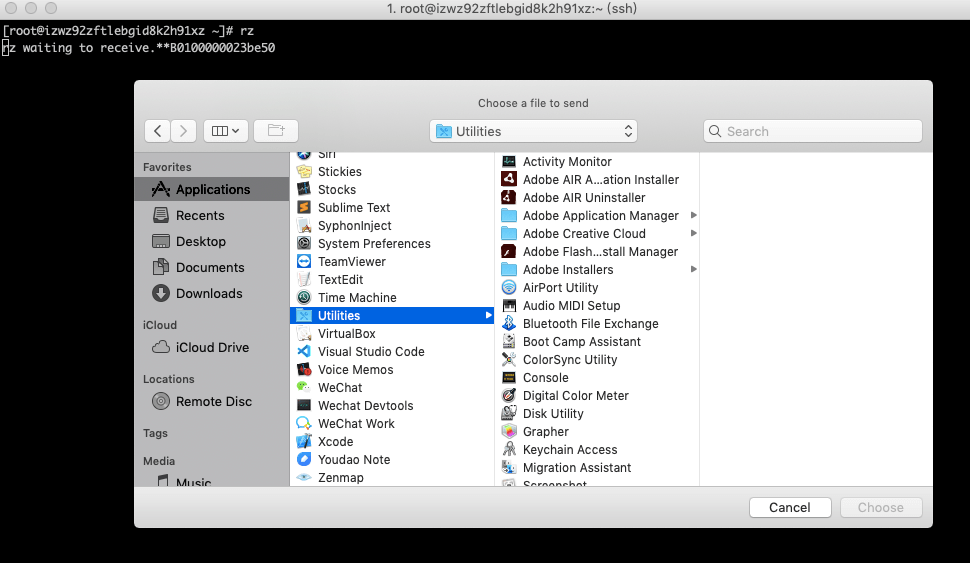Image resolution: width=970 pixels, height=563 pixels.
Task: Click the Visual Studio Code icon
Action: coord(304,351)
